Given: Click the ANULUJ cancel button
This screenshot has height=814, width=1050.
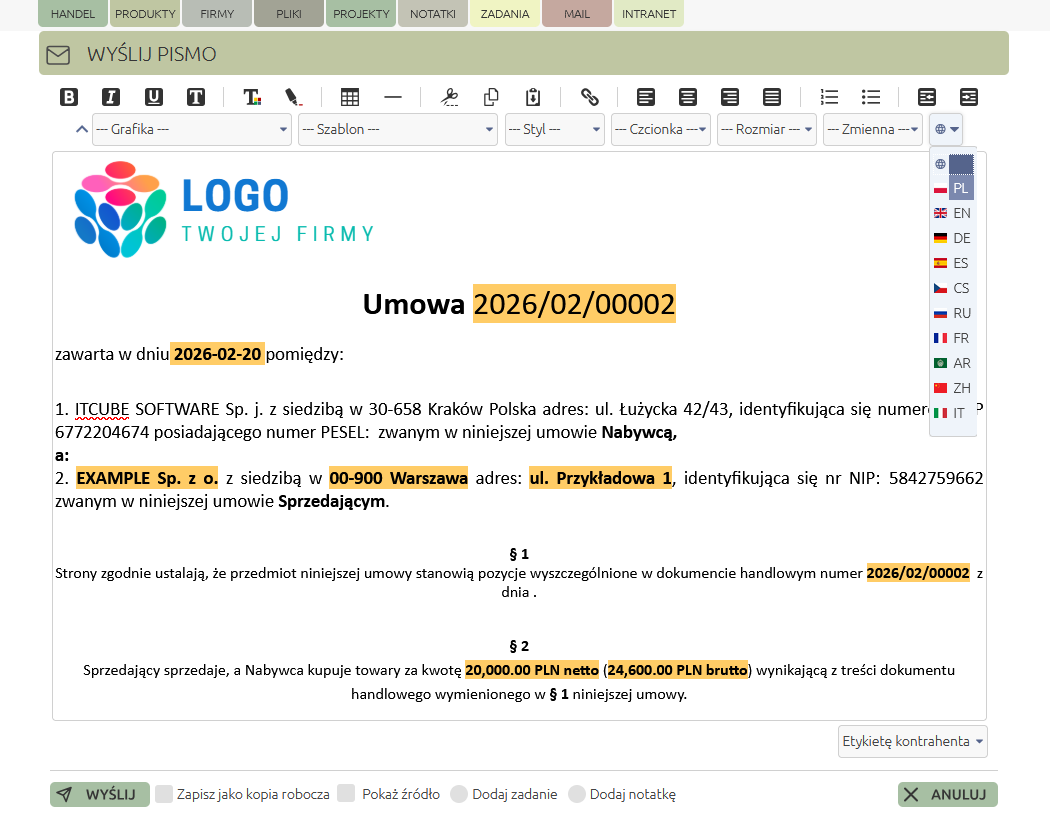Looking at the screenshot, I should (x=947, y=794).
